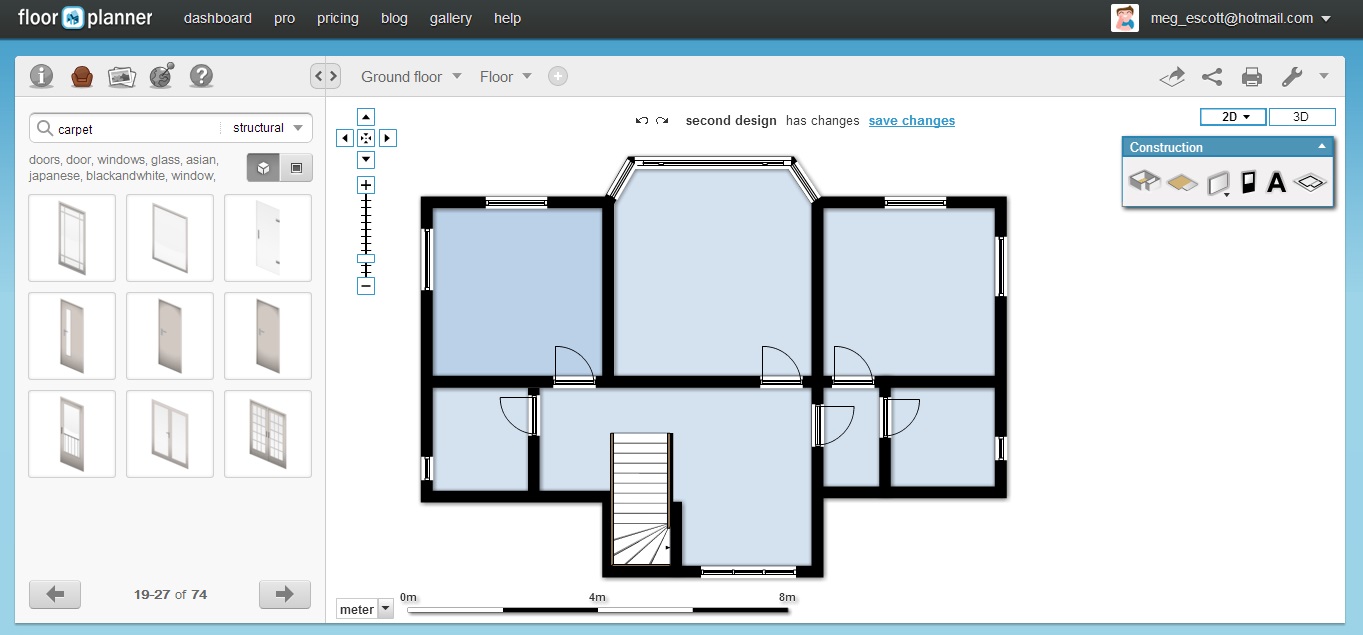Open the Ground floor dropdown

tap(411, 76)
